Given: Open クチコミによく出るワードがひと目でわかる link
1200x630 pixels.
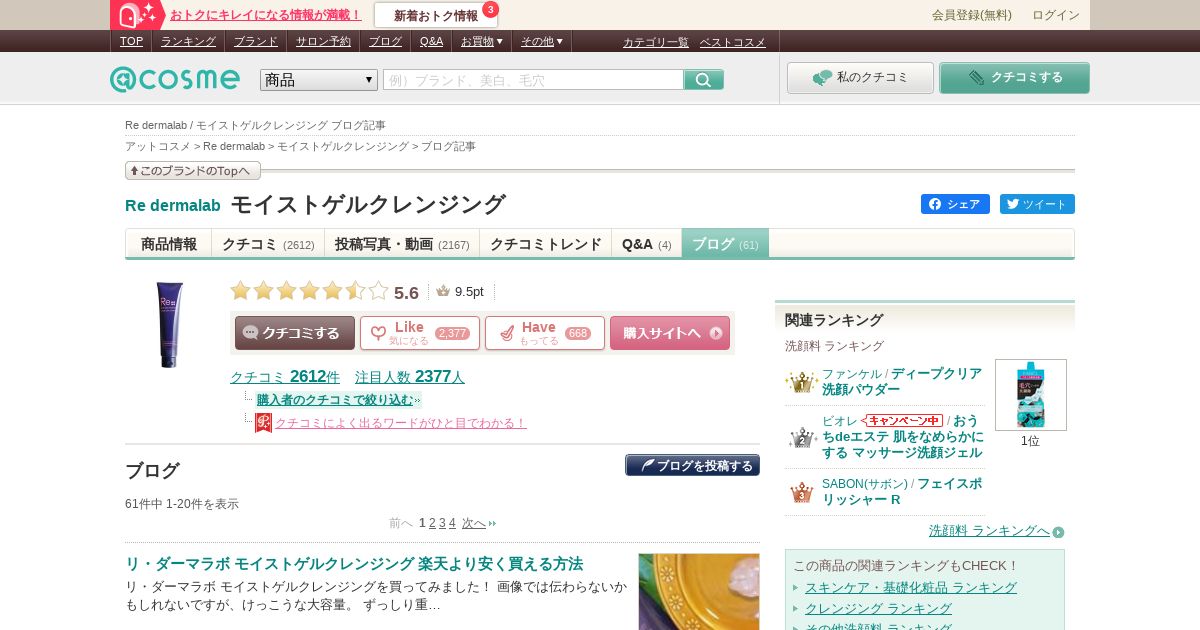Looking at the screenshot, I should [x=400, y=423].
